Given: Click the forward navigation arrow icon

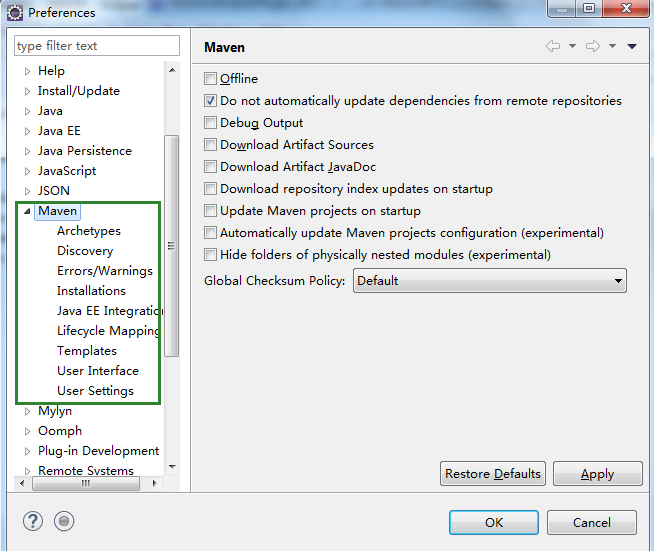Looking at the screenshot, I should coord(593,46).
